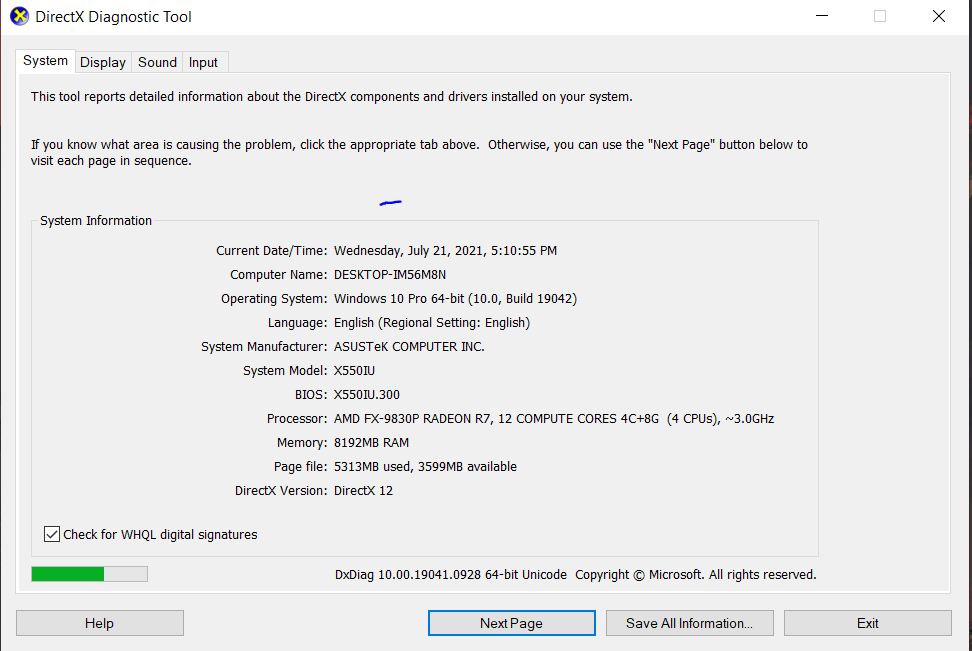Click the disabled maximize window button

tap(880, 16)
